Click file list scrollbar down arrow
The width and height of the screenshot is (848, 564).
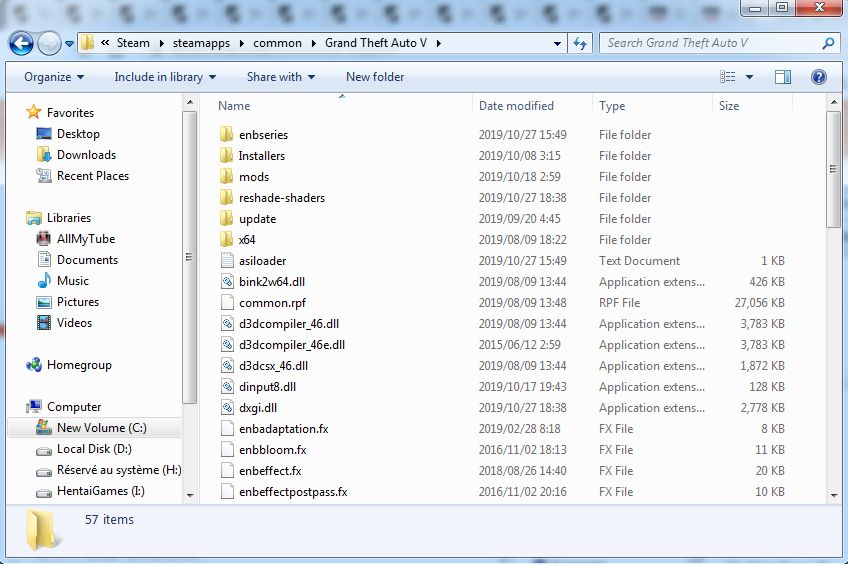(833, 495)
